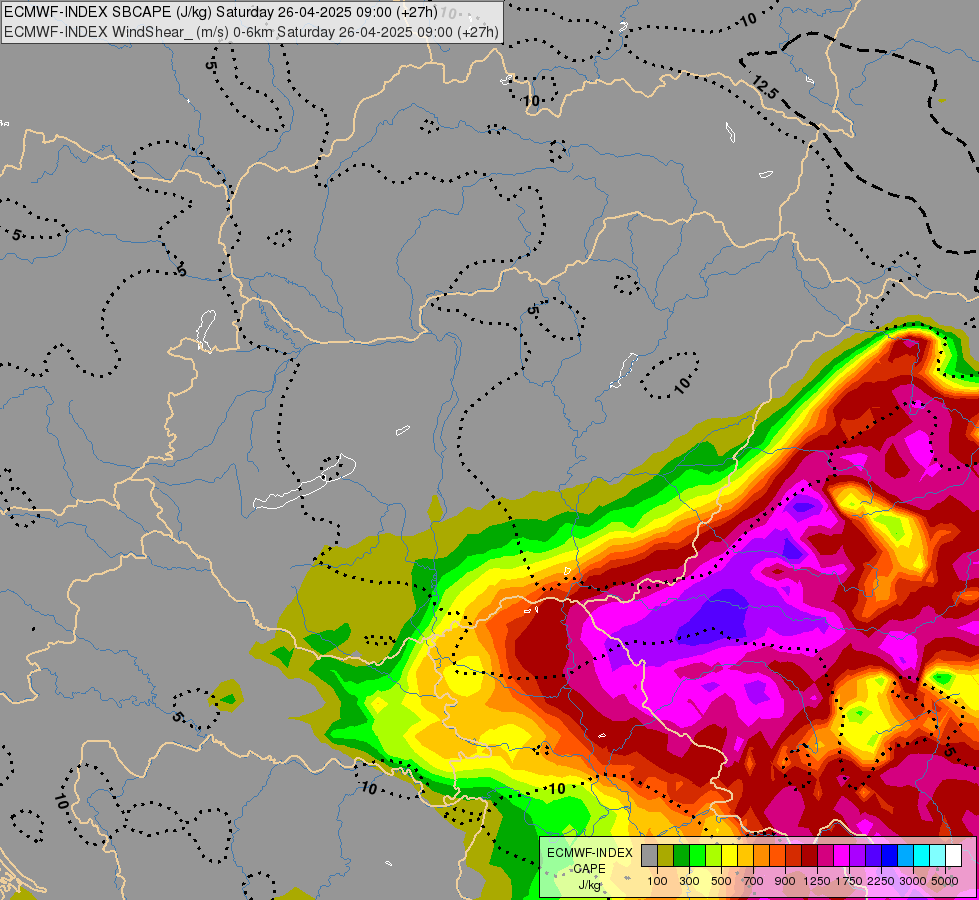Select the bright magenta legend swatch
Viewport: 979px width, 900px height.
(841, 855)
